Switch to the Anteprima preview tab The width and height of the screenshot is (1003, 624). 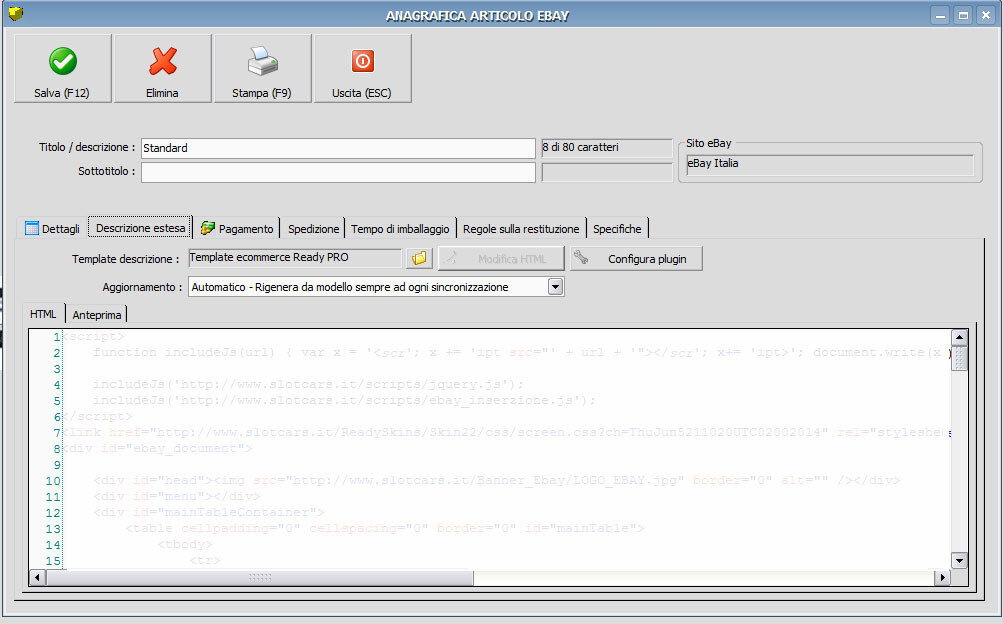pos(97,315)
